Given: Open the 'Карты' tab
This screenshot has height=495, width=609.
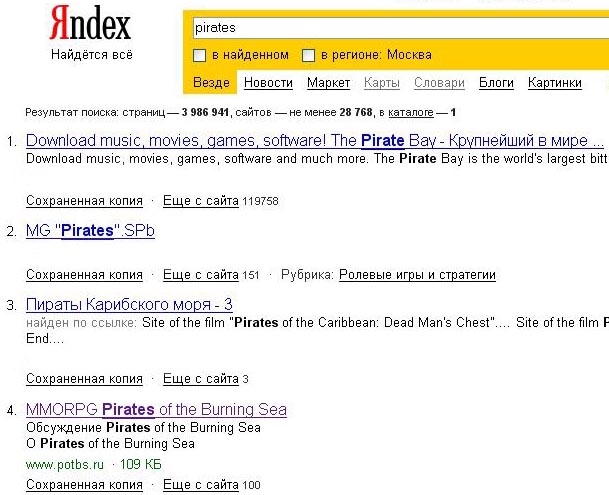Looking at the screenshot, I should click(382, 83).
